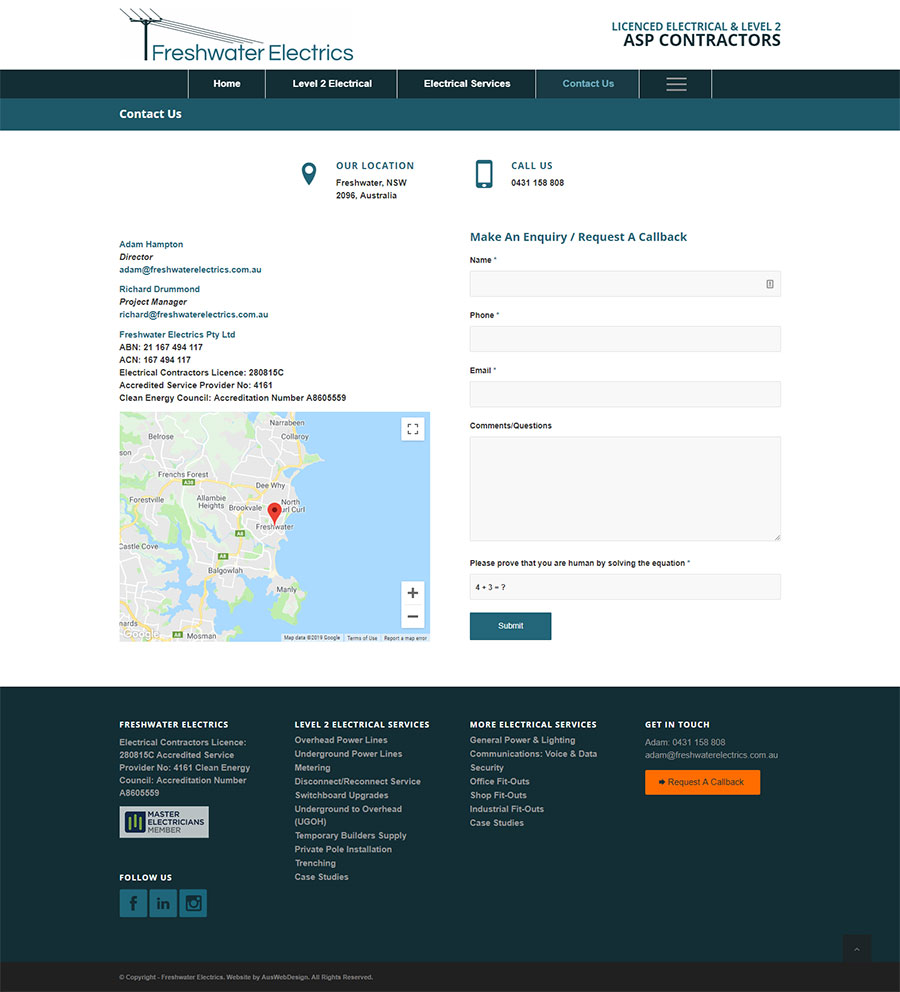This screenshot has height=992, width=900.
Task: Open the Level 2 Electrical menu
Action: click(x=331, y=84)
